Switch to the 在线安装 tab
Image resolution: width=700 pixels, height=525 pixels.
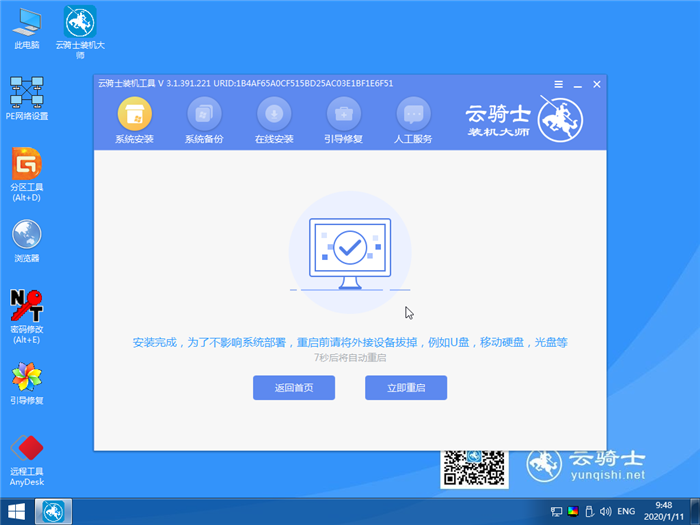click(274, 121)
